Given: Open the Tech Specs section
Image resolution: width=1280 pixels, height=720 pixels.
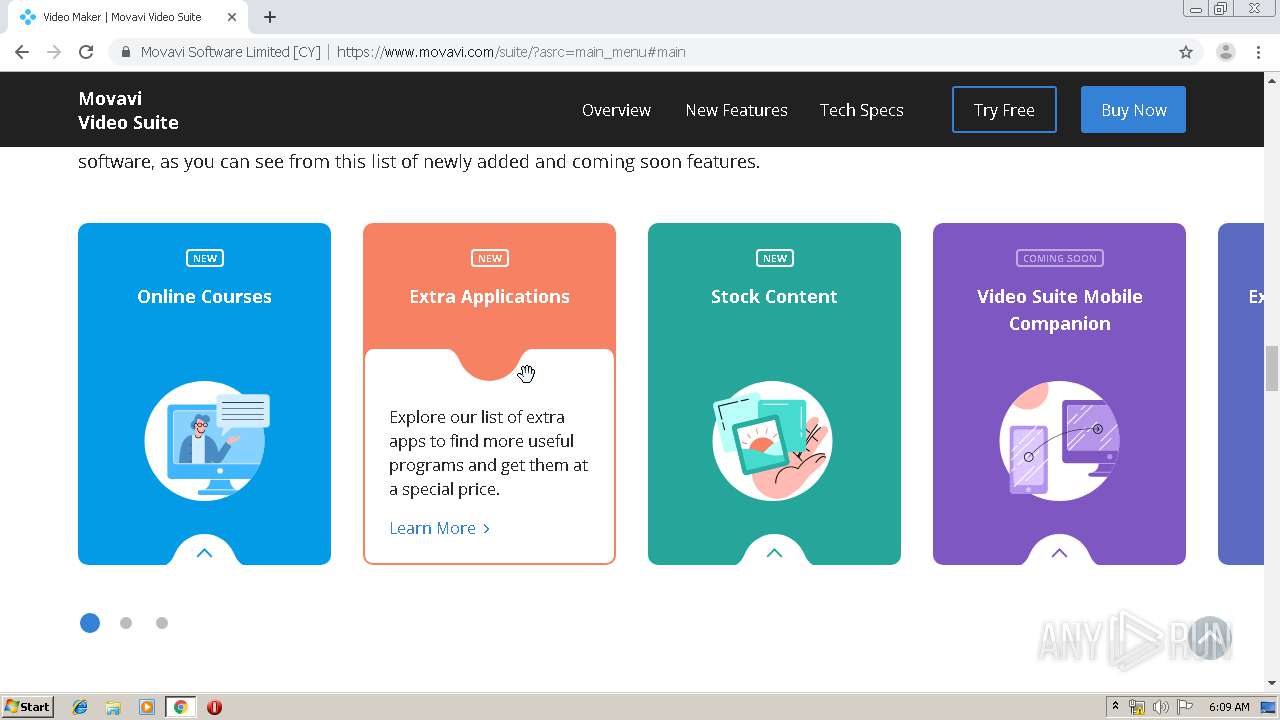Looking at the screenshot, I should click(862, 110).
